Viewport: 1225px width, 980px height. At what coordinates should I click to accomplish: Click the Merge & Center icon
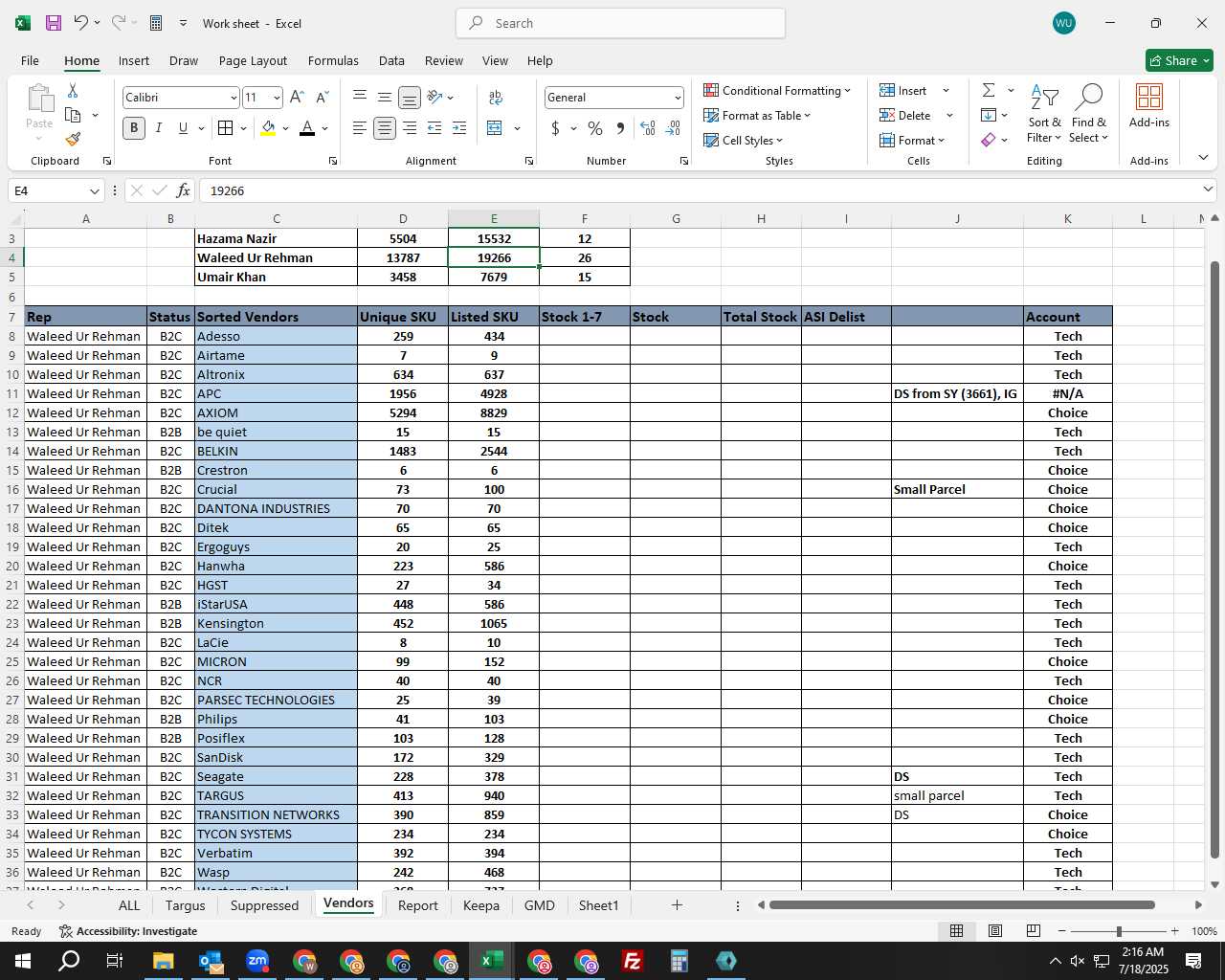[x=495, y=127]
